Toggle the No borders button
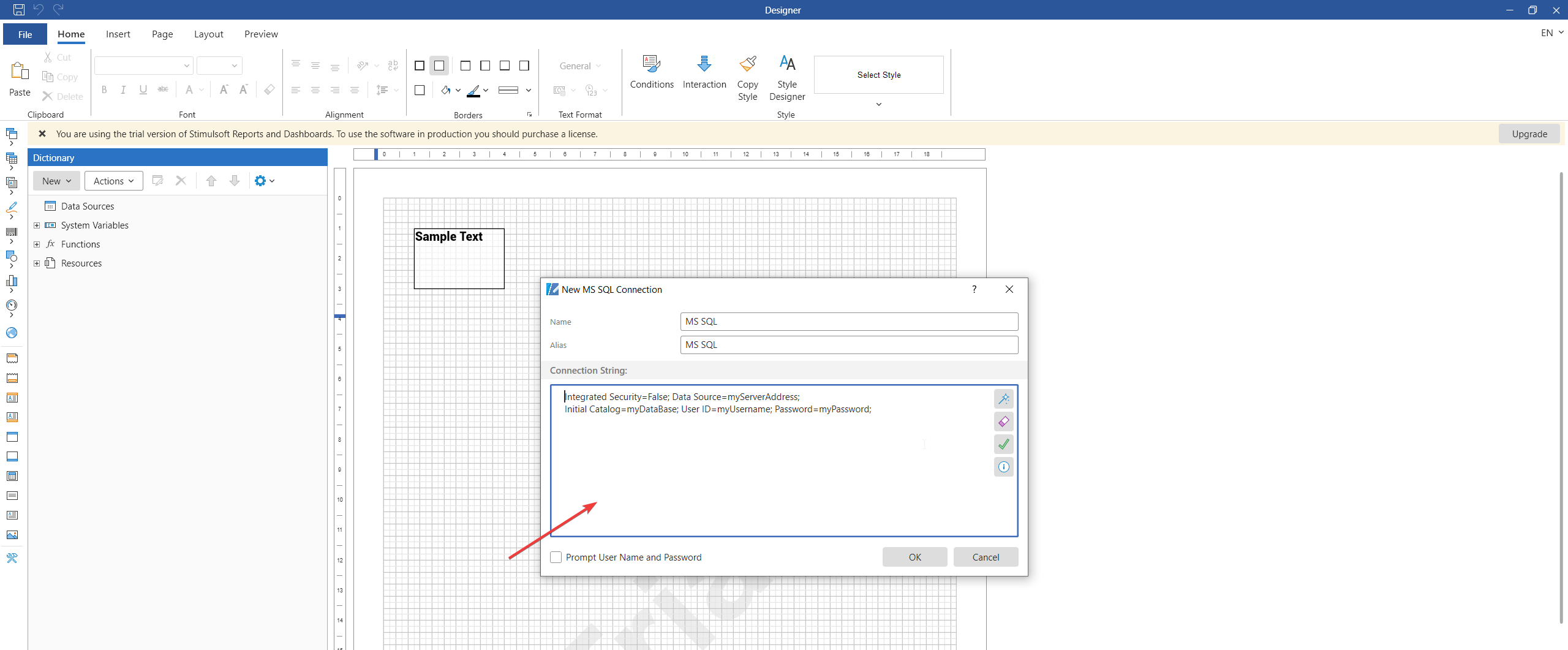 439,66
